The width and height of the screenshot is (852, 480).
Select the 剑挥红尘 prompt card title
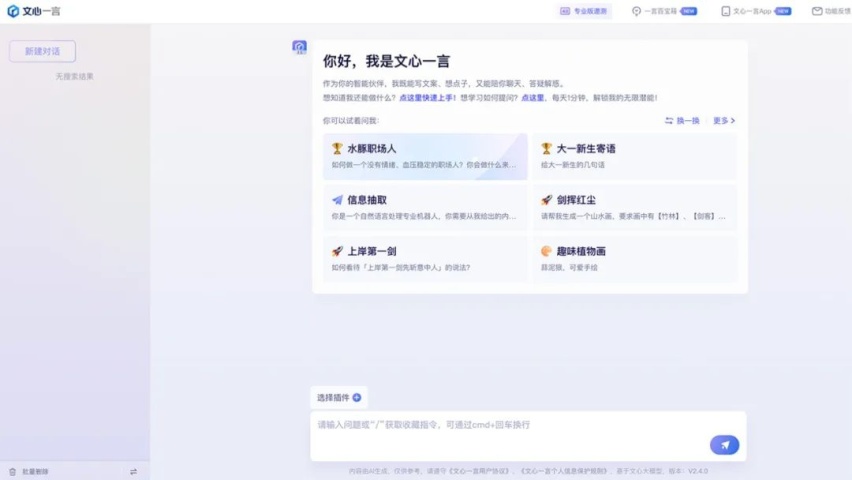click(x=576, y=200)
